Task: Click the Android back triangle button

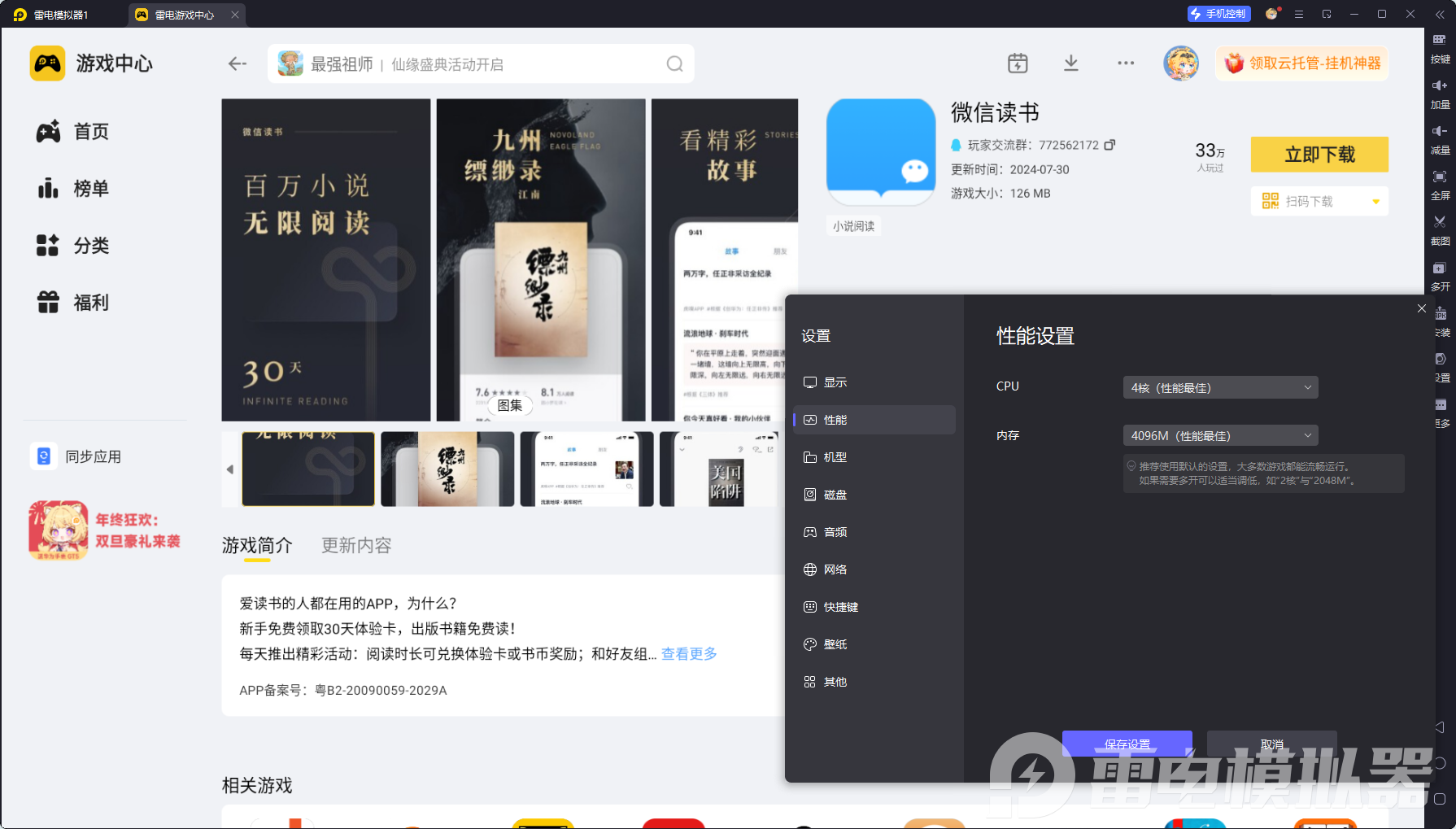Action: 1440,727
